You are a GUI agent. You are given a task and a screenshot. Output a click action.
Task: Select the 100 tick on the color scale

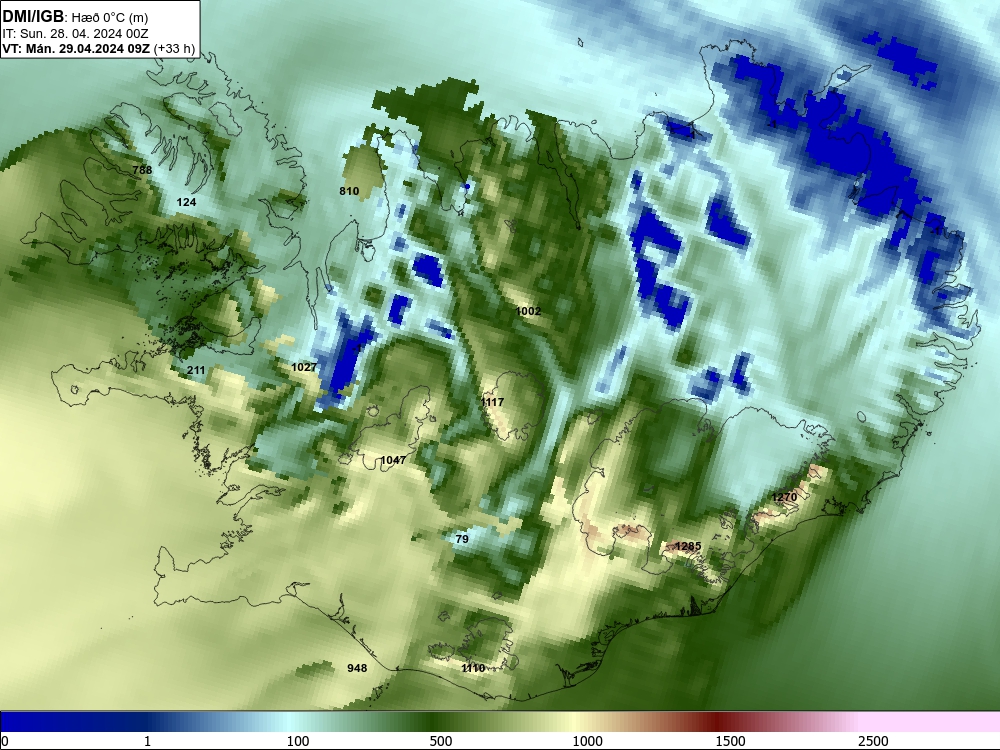coord(298,741)
